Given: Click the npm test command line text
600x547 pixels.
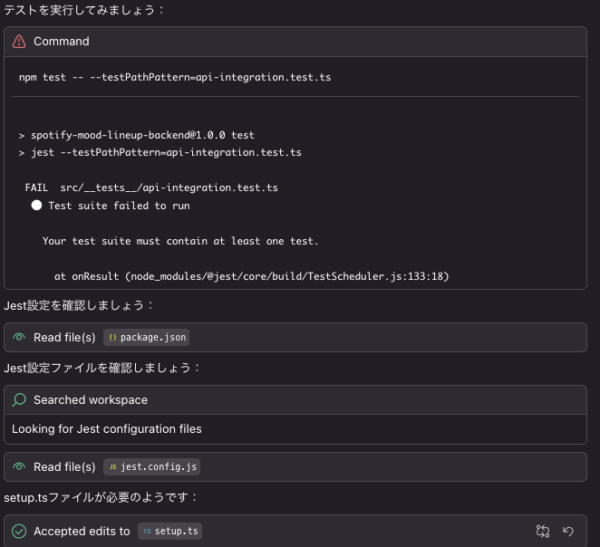Looking at the screenshot, I should click(x=175, y=77).
